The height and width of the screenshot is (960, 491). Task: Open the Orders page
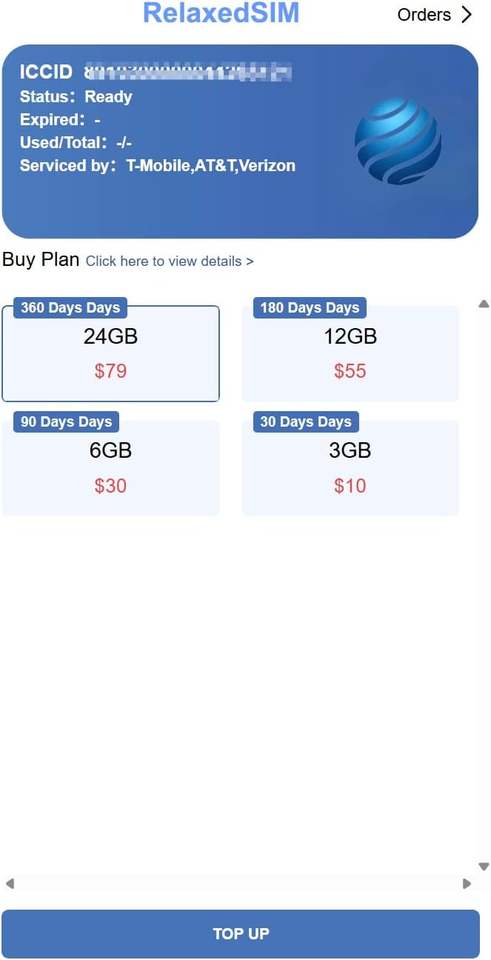424,15
